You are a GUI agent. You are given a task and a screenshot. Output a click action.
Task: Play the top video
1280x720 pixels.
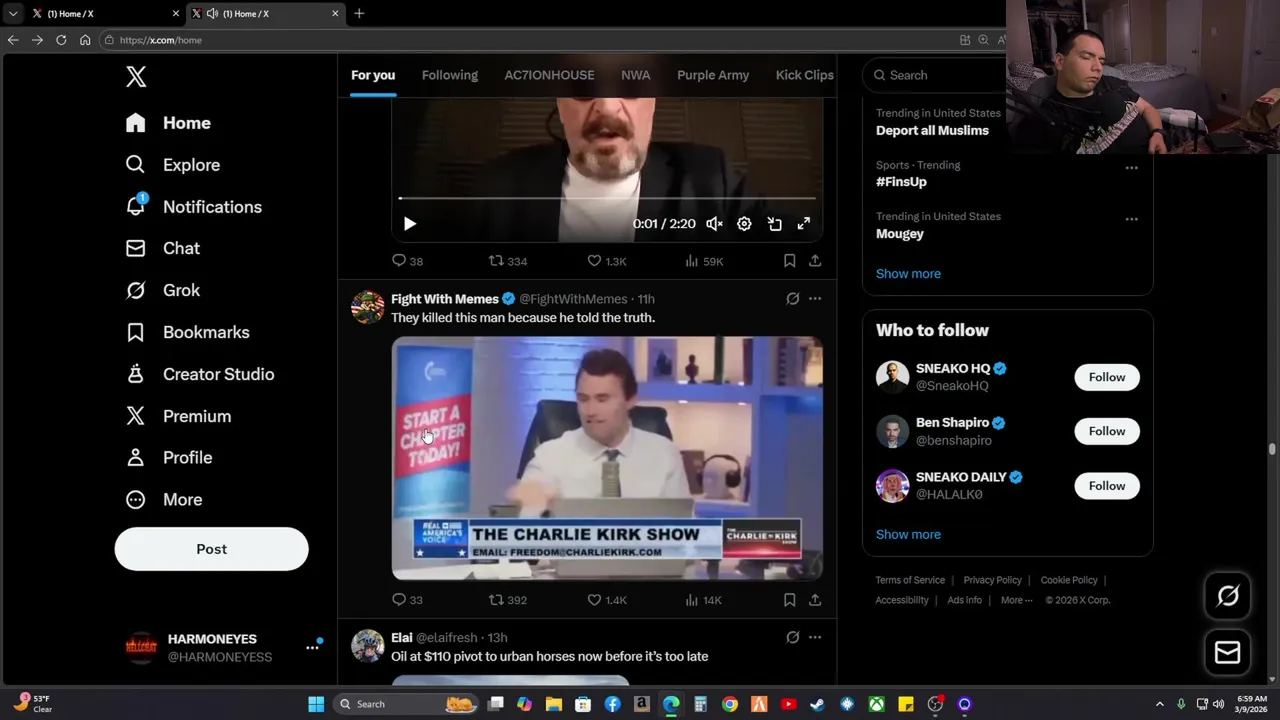(409, 224)
